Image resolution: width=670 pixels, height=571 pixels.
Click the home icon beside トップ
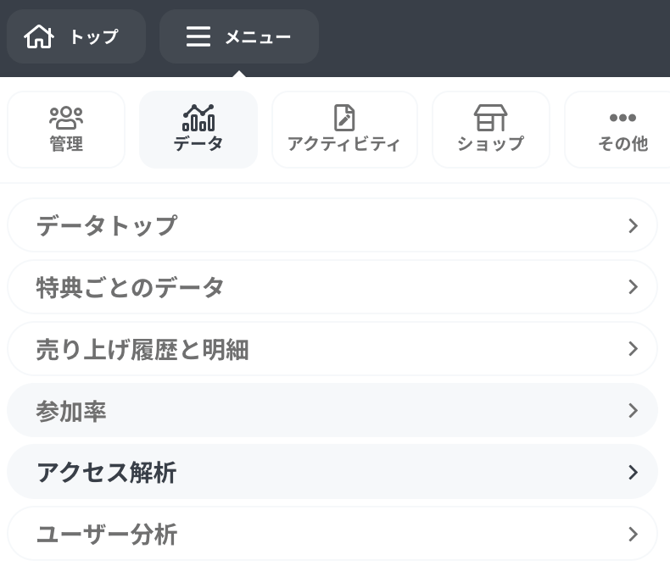(39, 37)
